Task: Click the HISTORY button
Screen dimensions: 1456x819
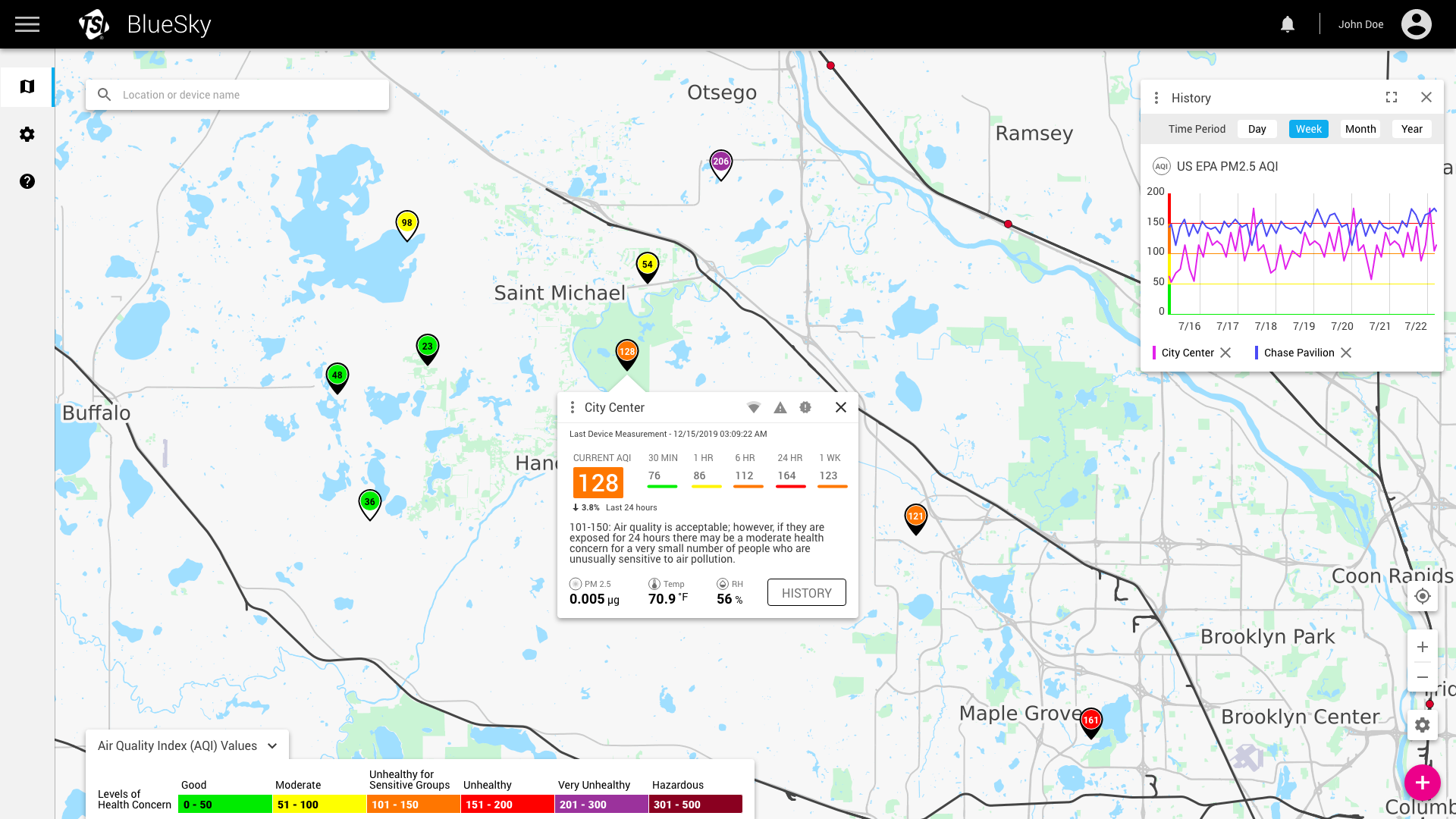Action: [806, 593]
